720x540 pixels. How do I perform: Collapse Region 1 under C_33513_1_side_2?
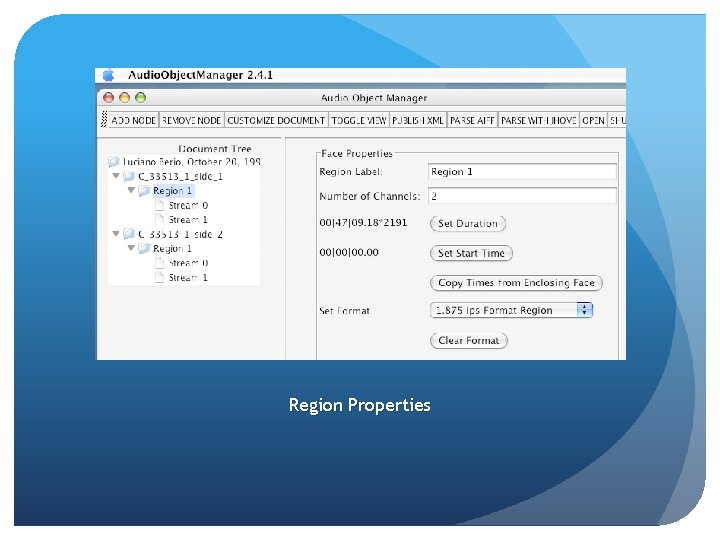coord(131,248)
